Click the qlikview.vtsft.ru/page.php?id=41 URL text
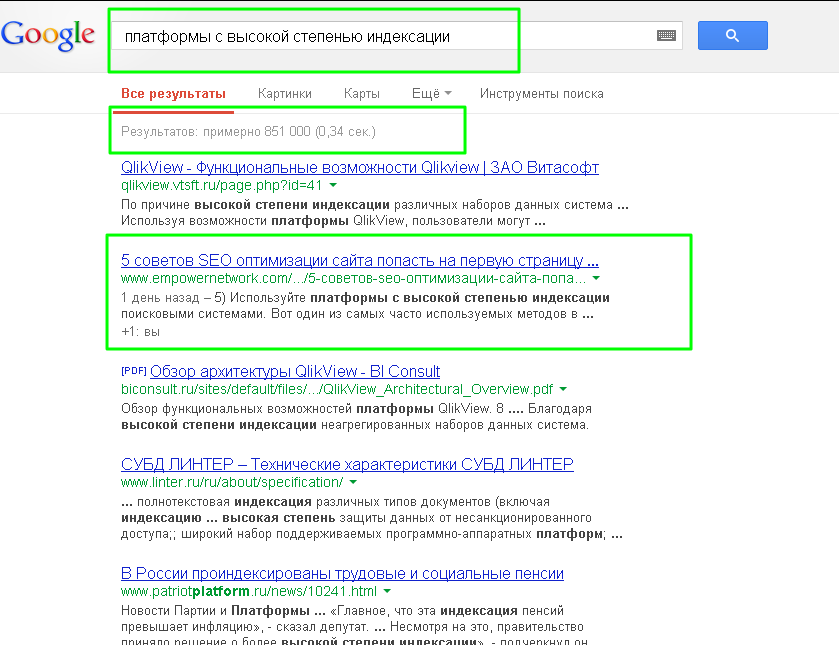Image resolution: width=839 pixels, height=645 pixels. click(x=222, y=185)
